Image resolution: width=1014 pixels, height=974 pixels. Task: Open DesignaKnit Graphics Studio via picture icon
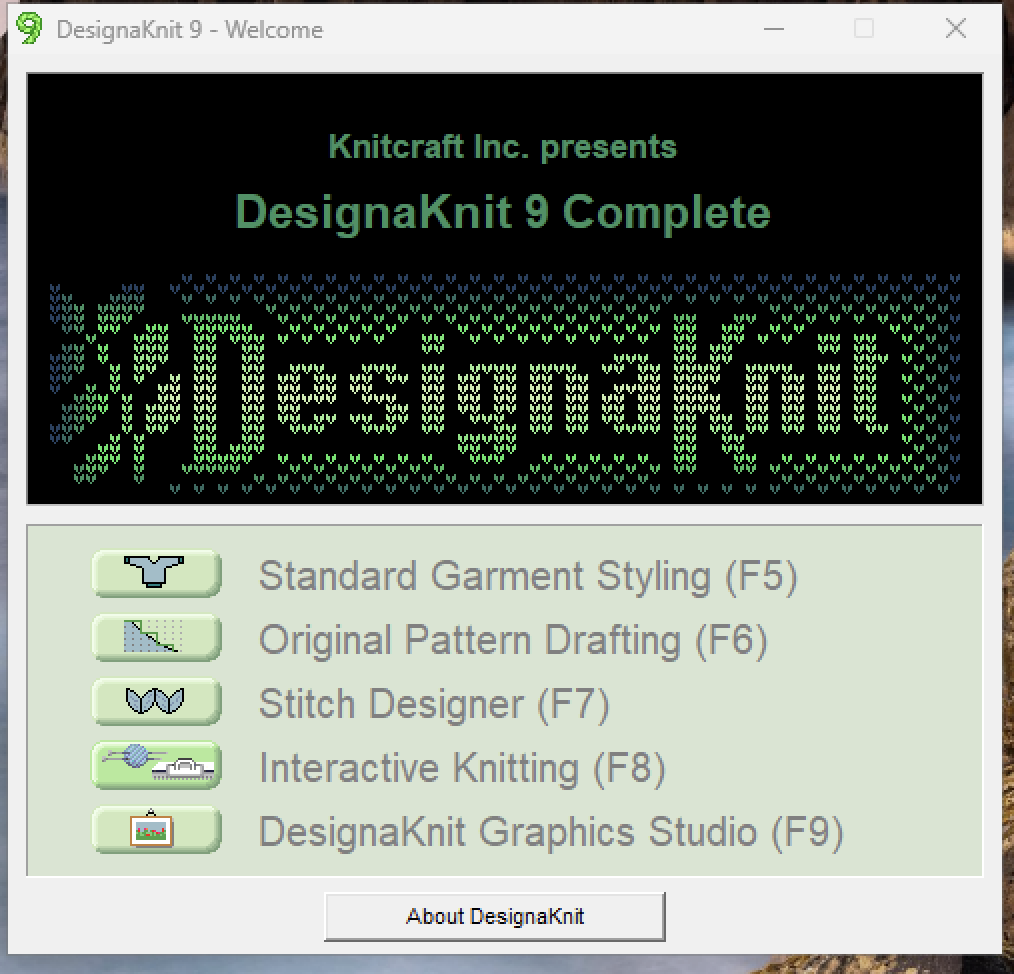(156, 830)
